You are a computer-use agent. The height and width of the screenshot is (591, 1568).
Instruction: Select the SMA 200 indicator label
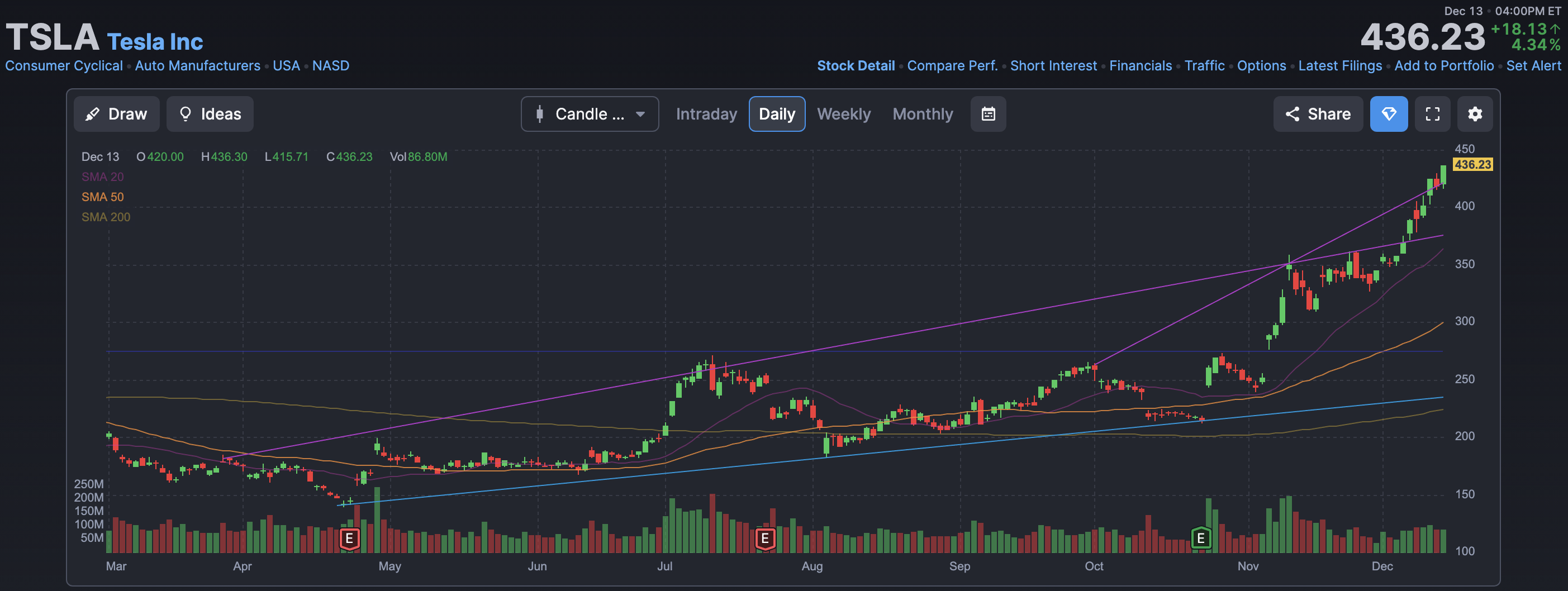click(x=106, y=217)
